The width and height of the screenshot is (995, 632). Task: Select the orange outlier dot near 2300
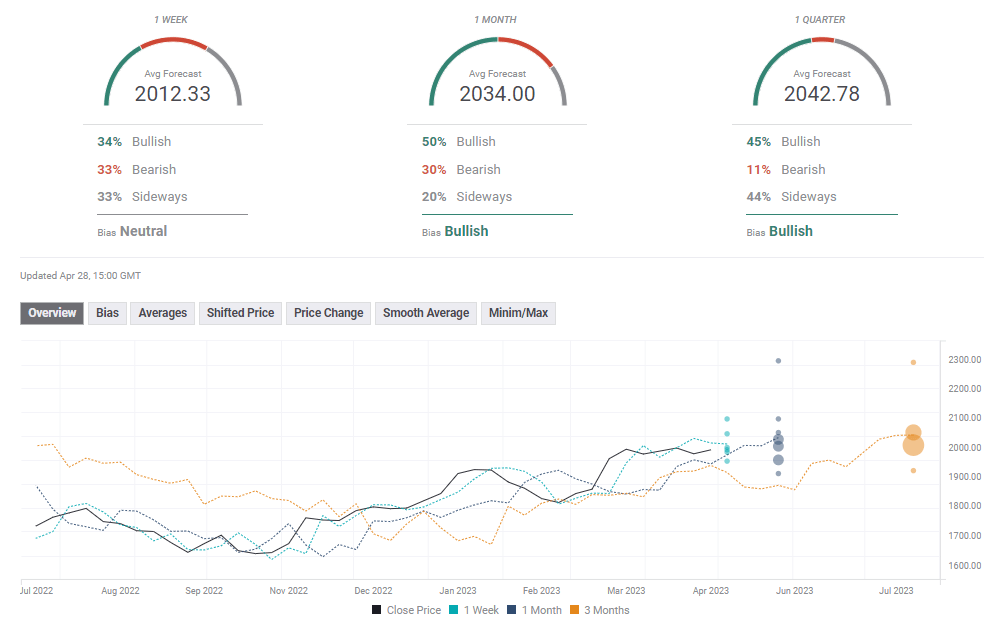point(913,362)
